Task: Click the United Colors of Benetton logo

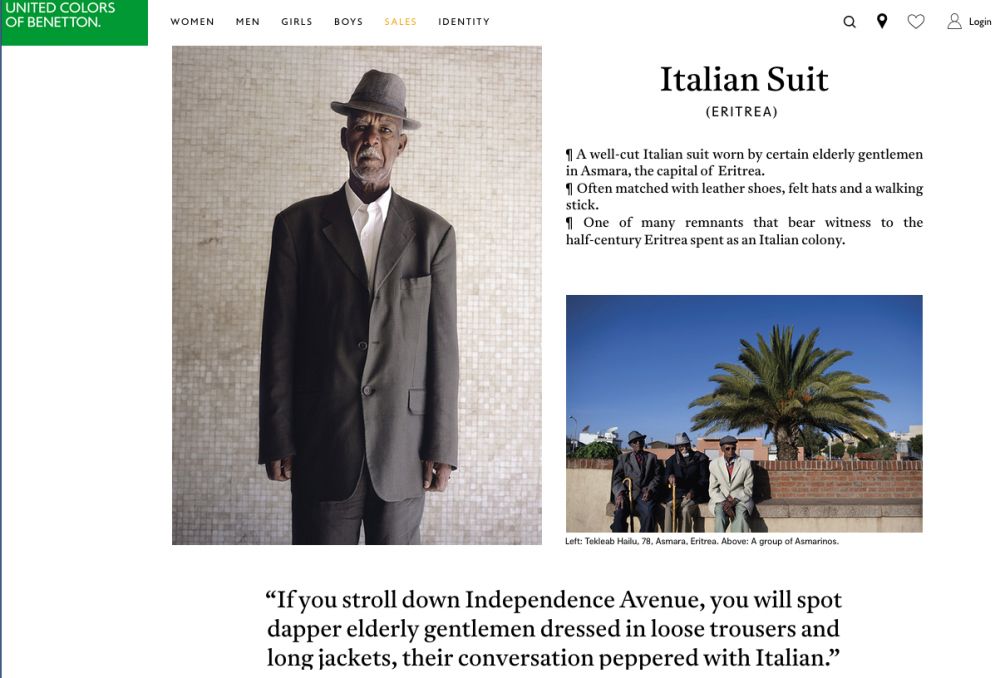Action: (x=75, y=22)
